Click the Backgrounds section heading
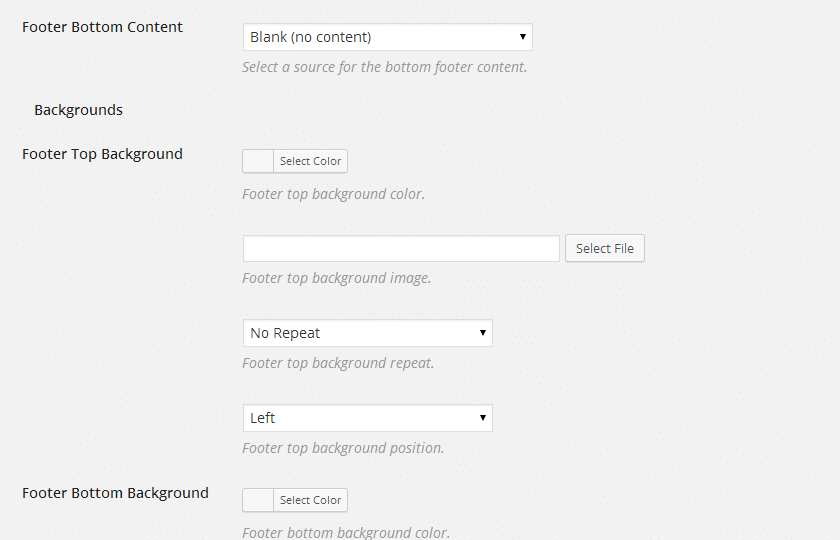This screenshot has height=540, width=840. tap(79, 110)
